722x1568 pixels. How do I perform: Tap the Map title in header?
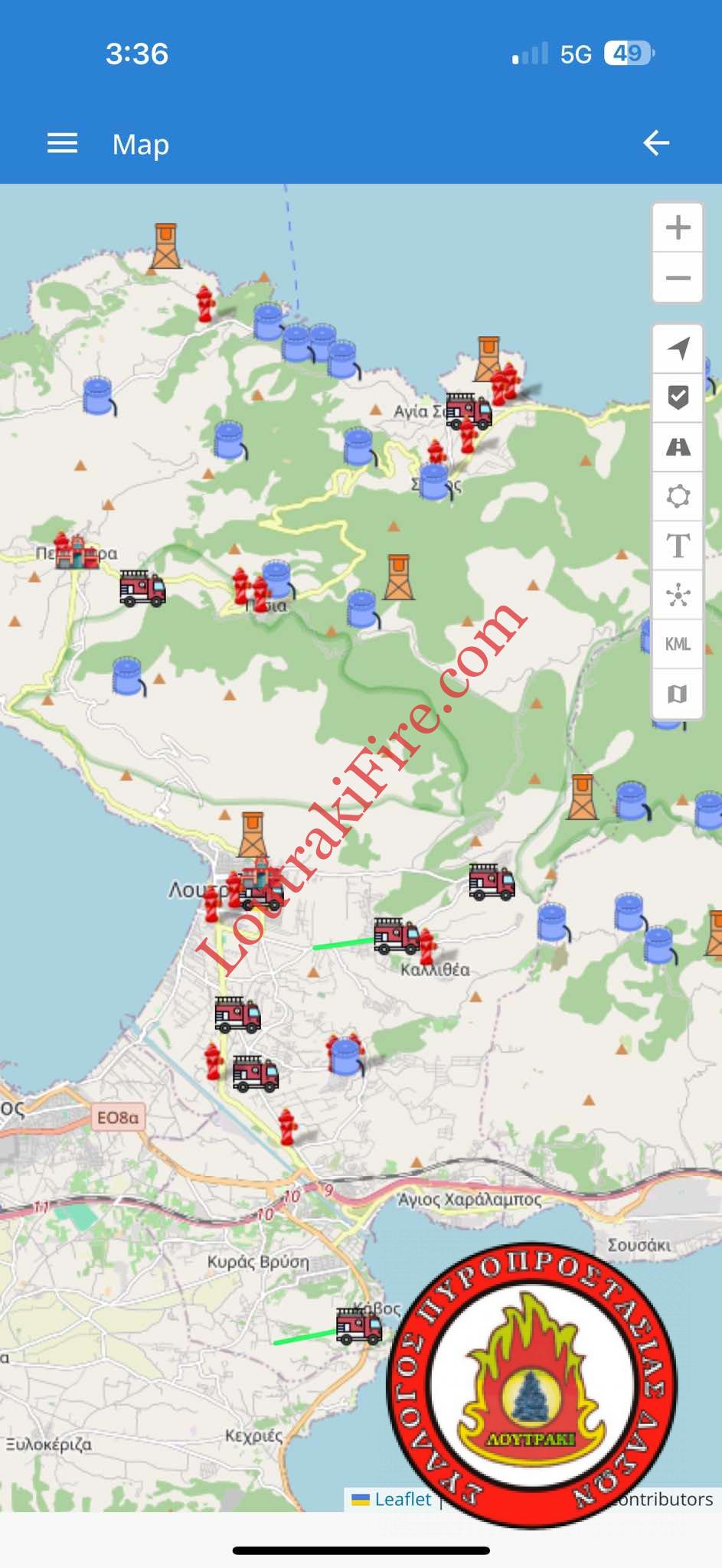[141, 144]
